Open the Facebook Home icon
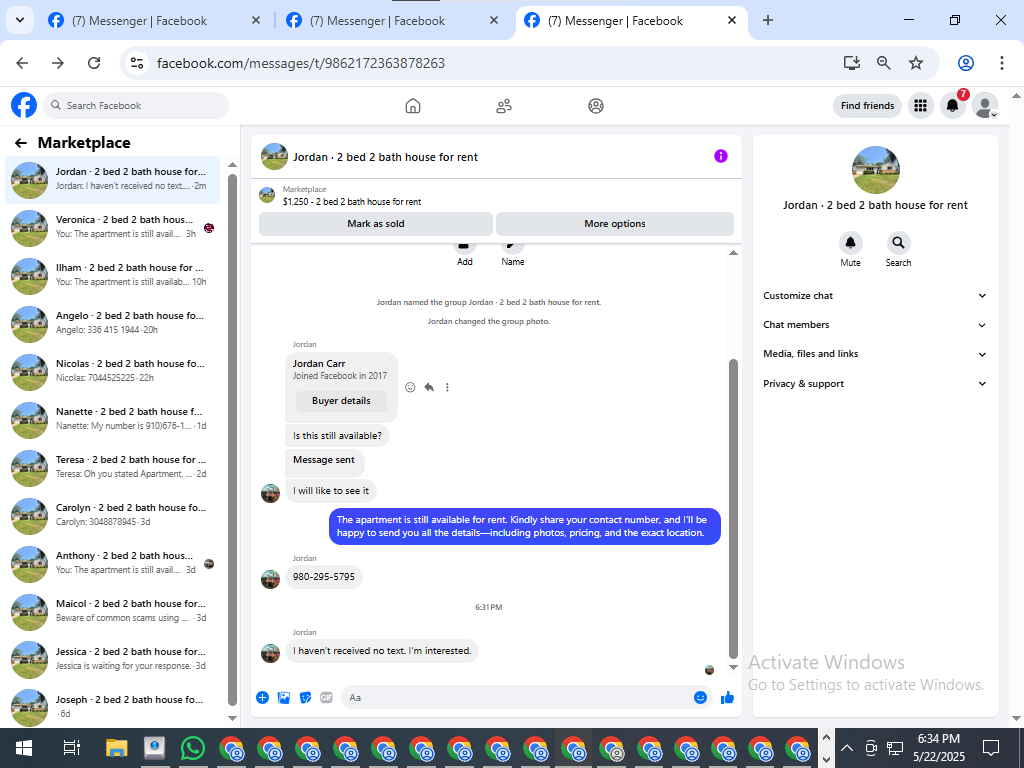This screenshot has height=768, width=1024. pyautogui.click(x=413, y=106)
